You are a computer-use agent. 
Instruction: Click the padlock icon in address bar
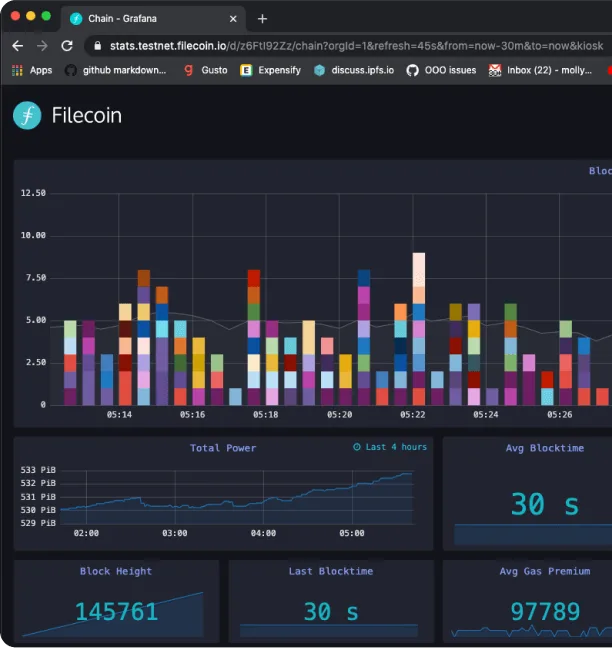click(x=98, y=46)
